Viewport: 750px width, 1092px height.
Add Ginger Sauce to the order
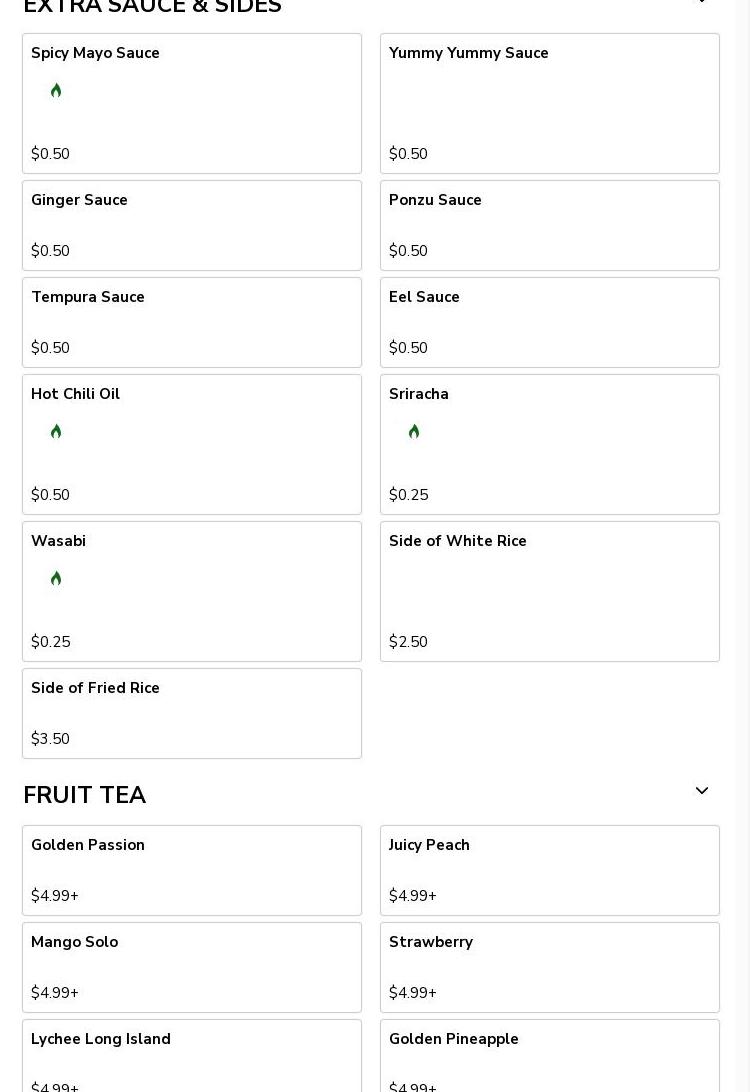pyautogui.click(x=191, y=225)
